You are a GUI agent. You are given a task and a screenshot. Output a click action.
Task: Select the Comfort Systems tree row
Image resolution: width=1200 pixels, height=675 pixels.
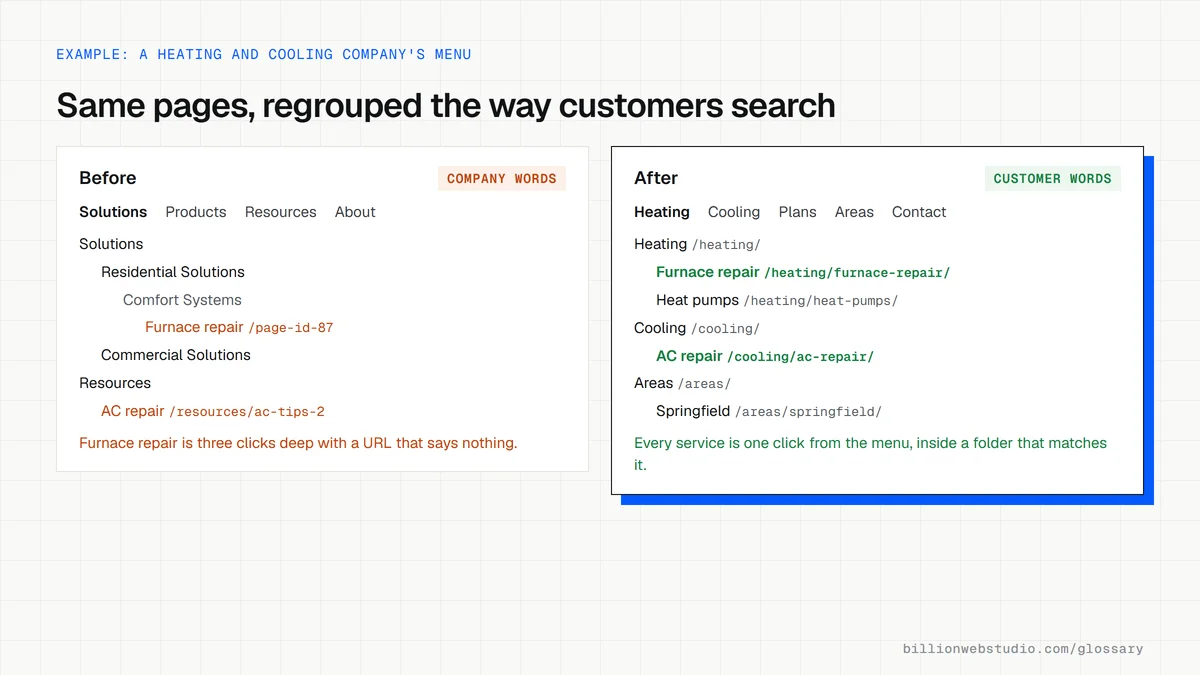(x=182, y=300)
